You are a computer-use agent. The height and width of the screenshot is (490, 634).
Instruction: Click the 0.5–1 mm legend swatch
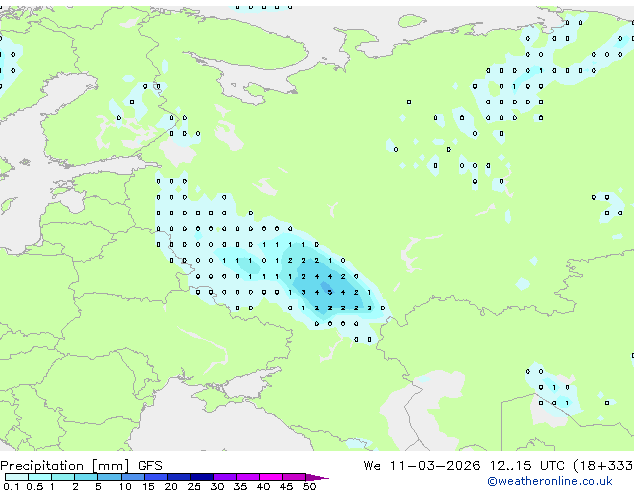(40, 477)
